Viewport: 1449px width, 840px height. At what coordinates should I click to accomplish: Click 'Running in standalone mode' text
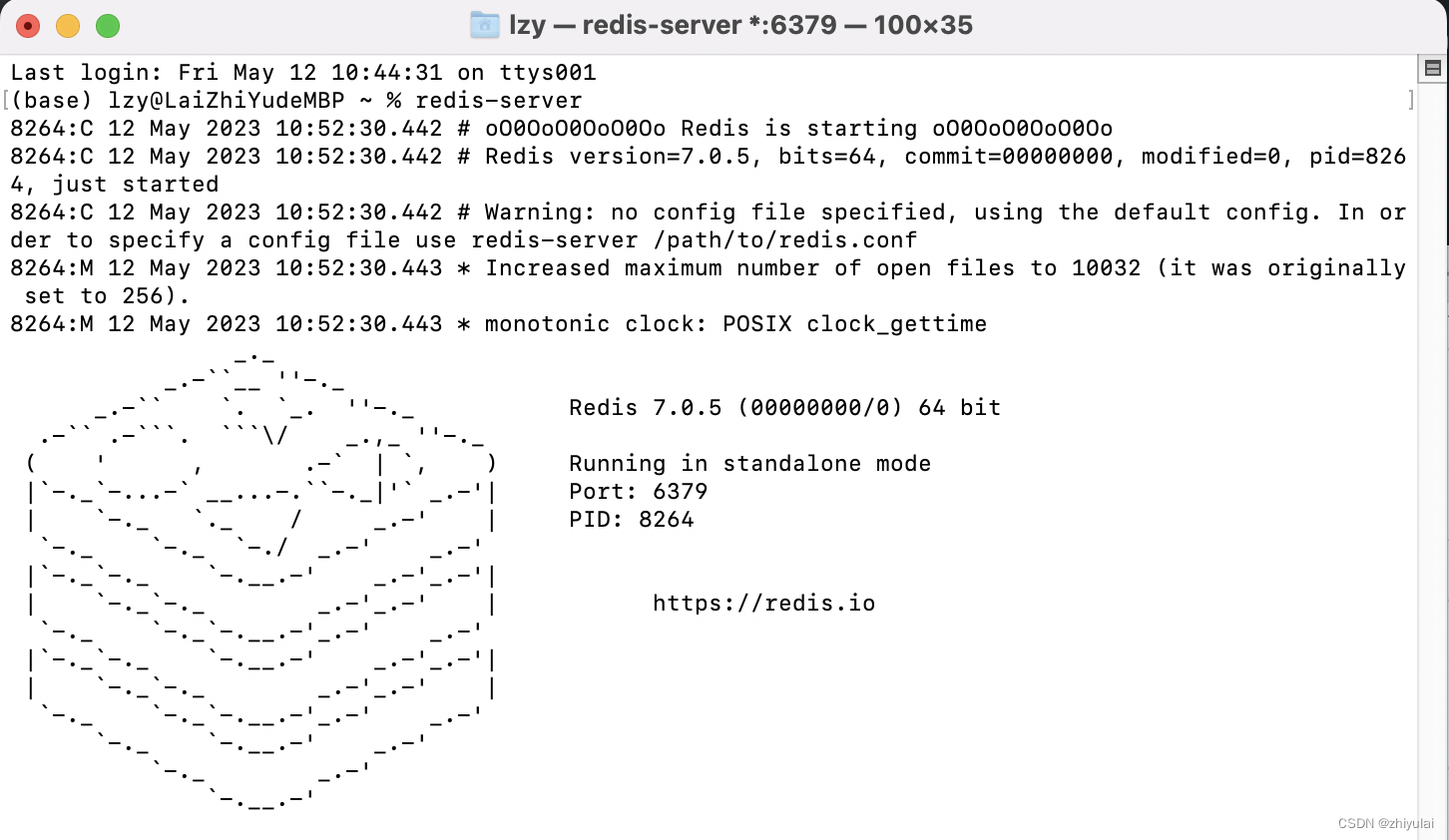coord(749,463)
